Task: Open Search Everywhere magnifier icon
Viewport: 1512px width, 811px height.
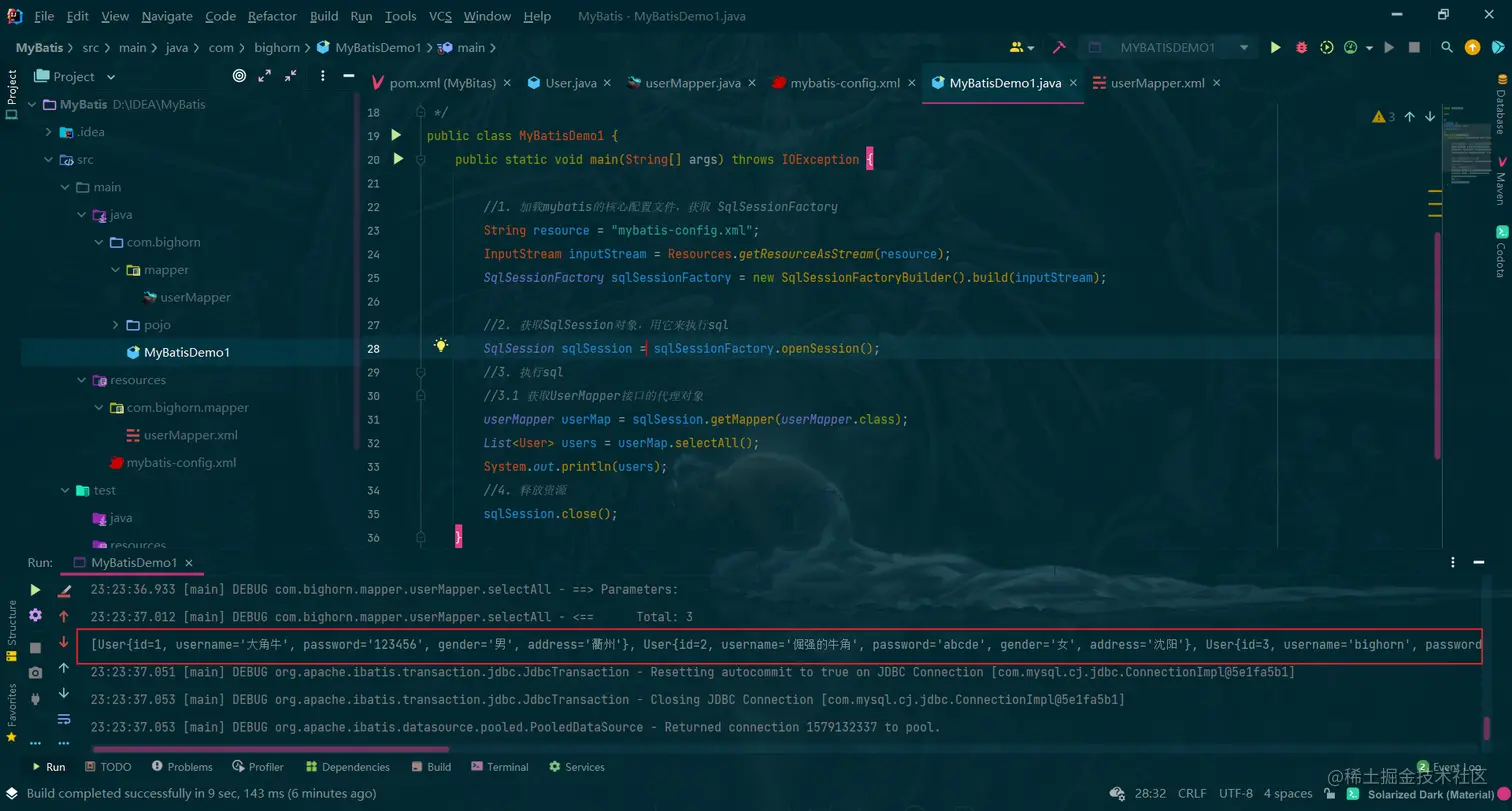Action: pos(1447,47)
